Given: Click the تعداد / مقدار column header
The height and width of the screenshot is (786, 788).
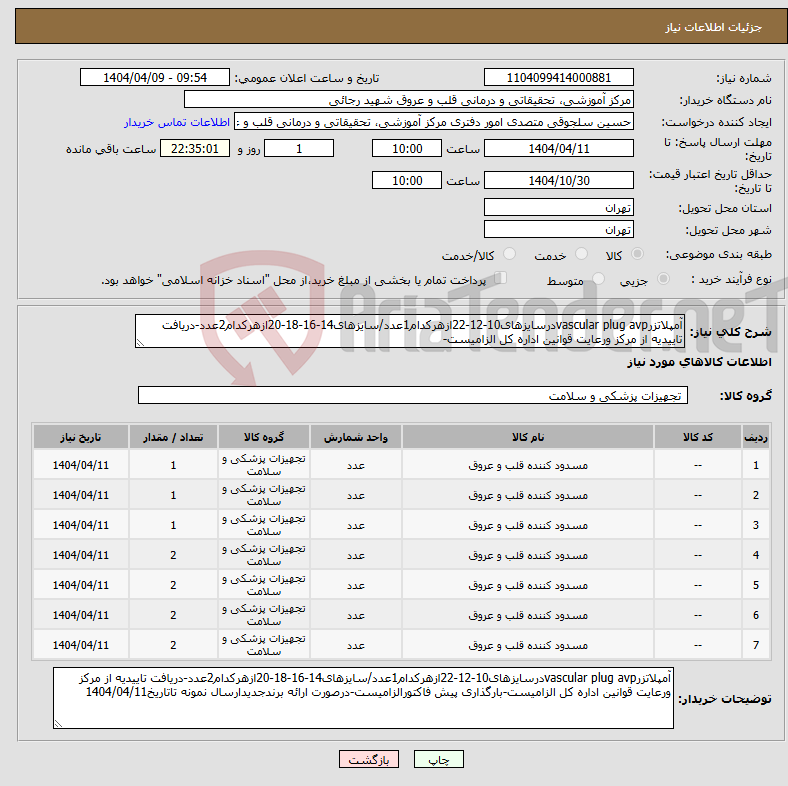Looking at the screenshot, I should coord(173,437).
